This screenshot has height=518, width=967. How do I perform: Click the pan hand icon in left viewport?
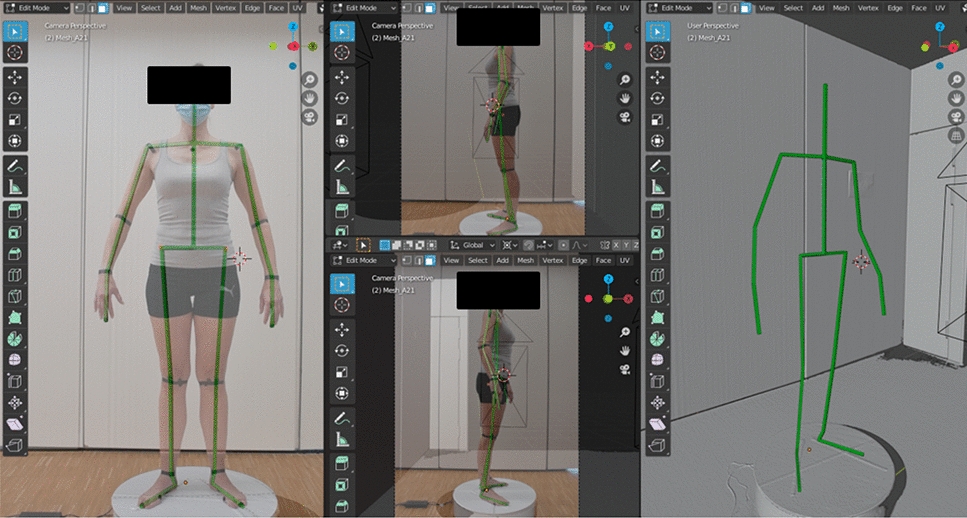310,98
